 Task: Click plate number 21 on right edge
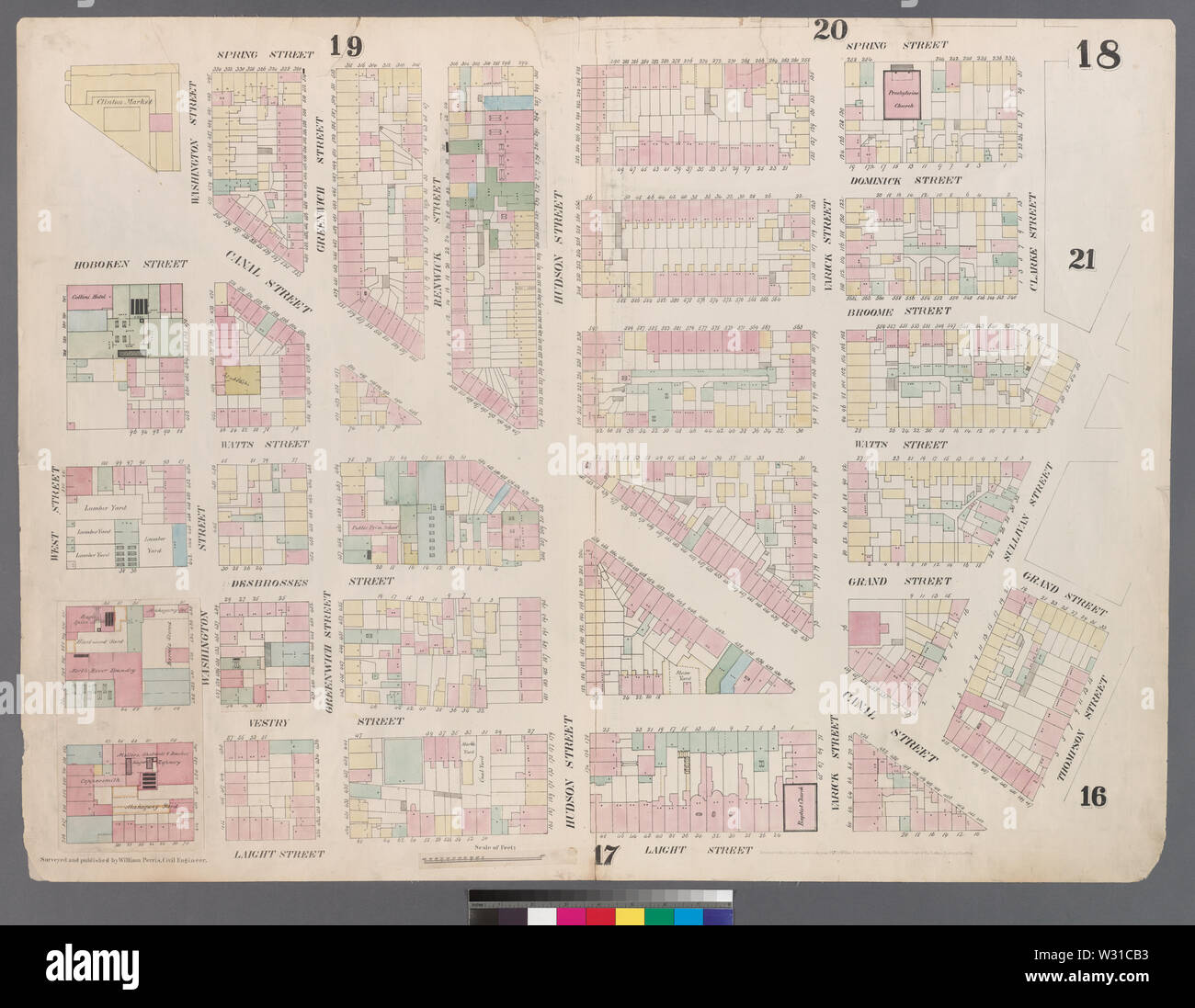(x=1082, y=260)
